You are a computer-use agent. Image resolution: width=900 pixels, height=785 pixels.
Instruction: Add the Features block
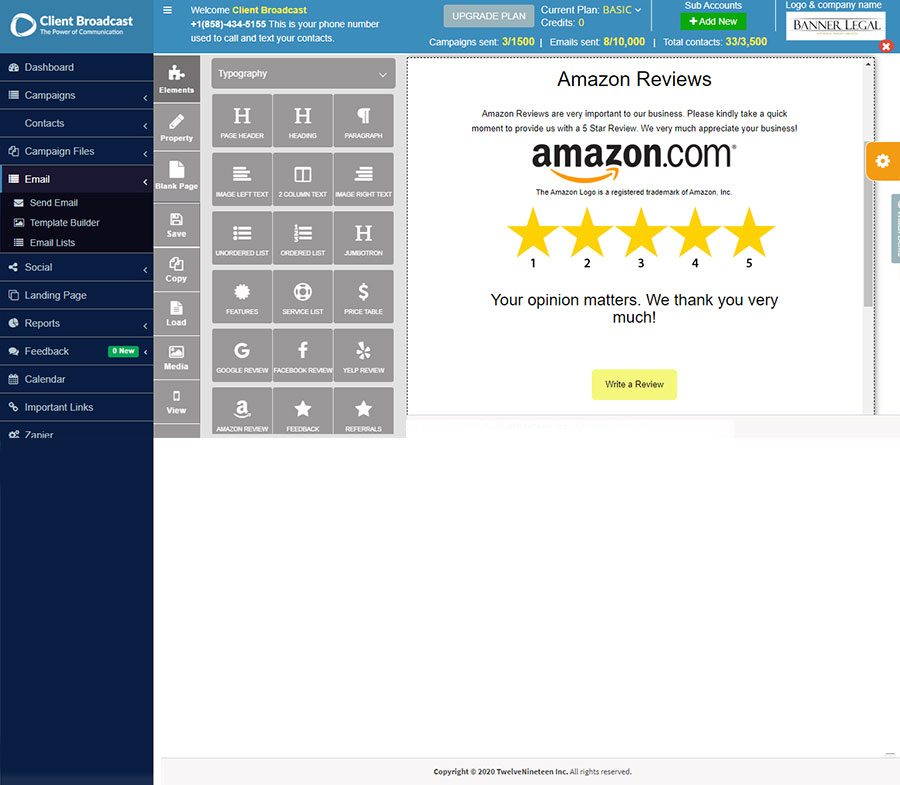tap(242, 297)
